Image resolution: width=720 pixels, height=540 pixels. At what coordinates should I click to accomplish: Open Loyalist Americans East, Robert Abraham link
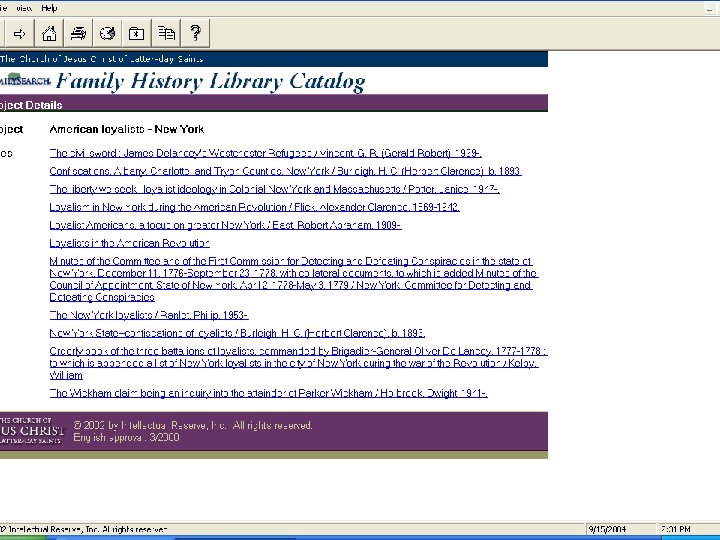(x=225, y=225)
